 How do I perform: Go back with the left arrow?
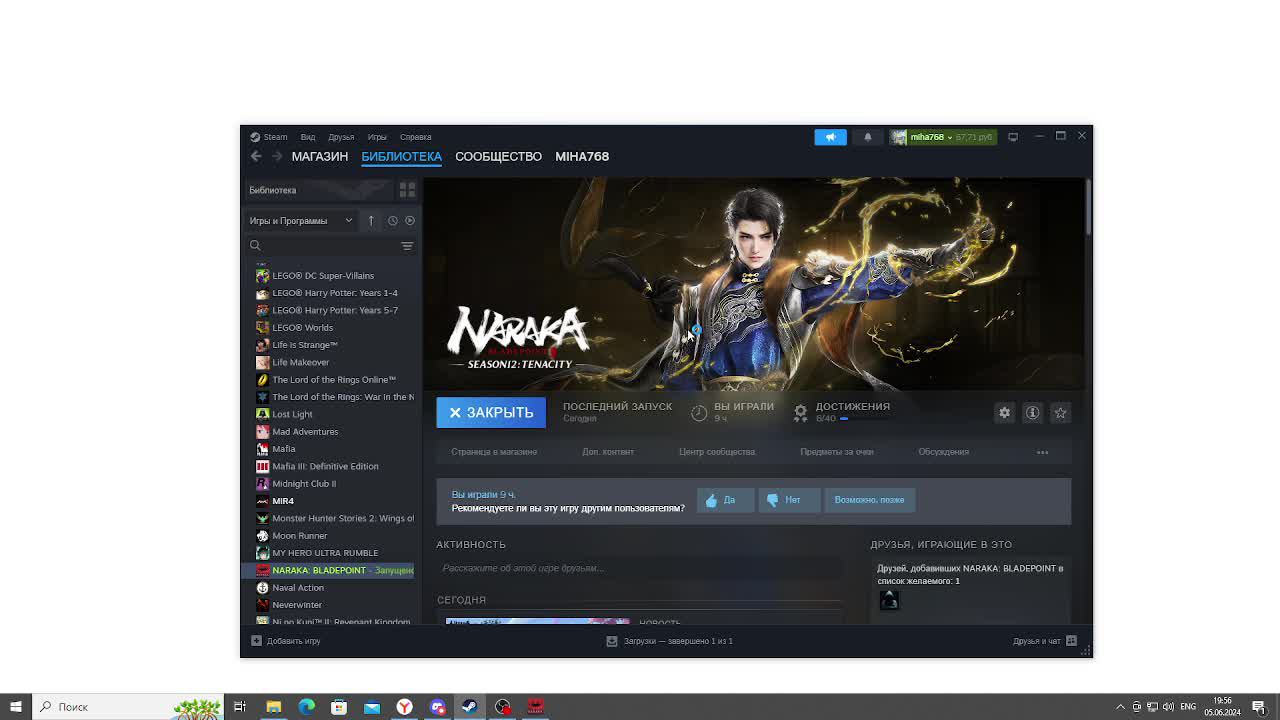(256, 156)
